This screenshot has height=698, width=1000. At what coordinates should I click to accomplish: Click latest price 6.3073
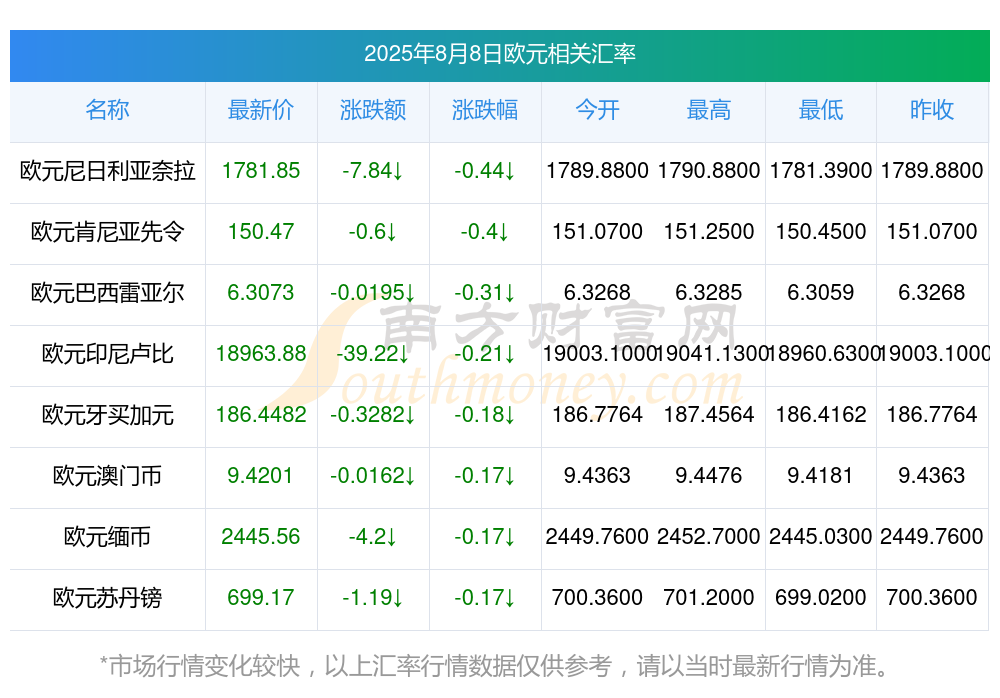tap(261, 292)
